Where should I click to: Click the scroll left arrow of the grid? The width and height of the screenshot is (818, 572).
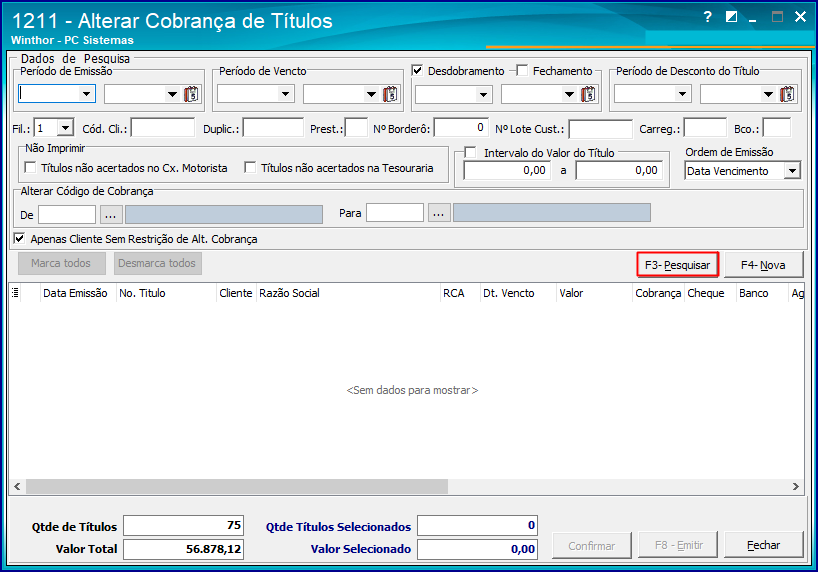click(x=17, y=486)
